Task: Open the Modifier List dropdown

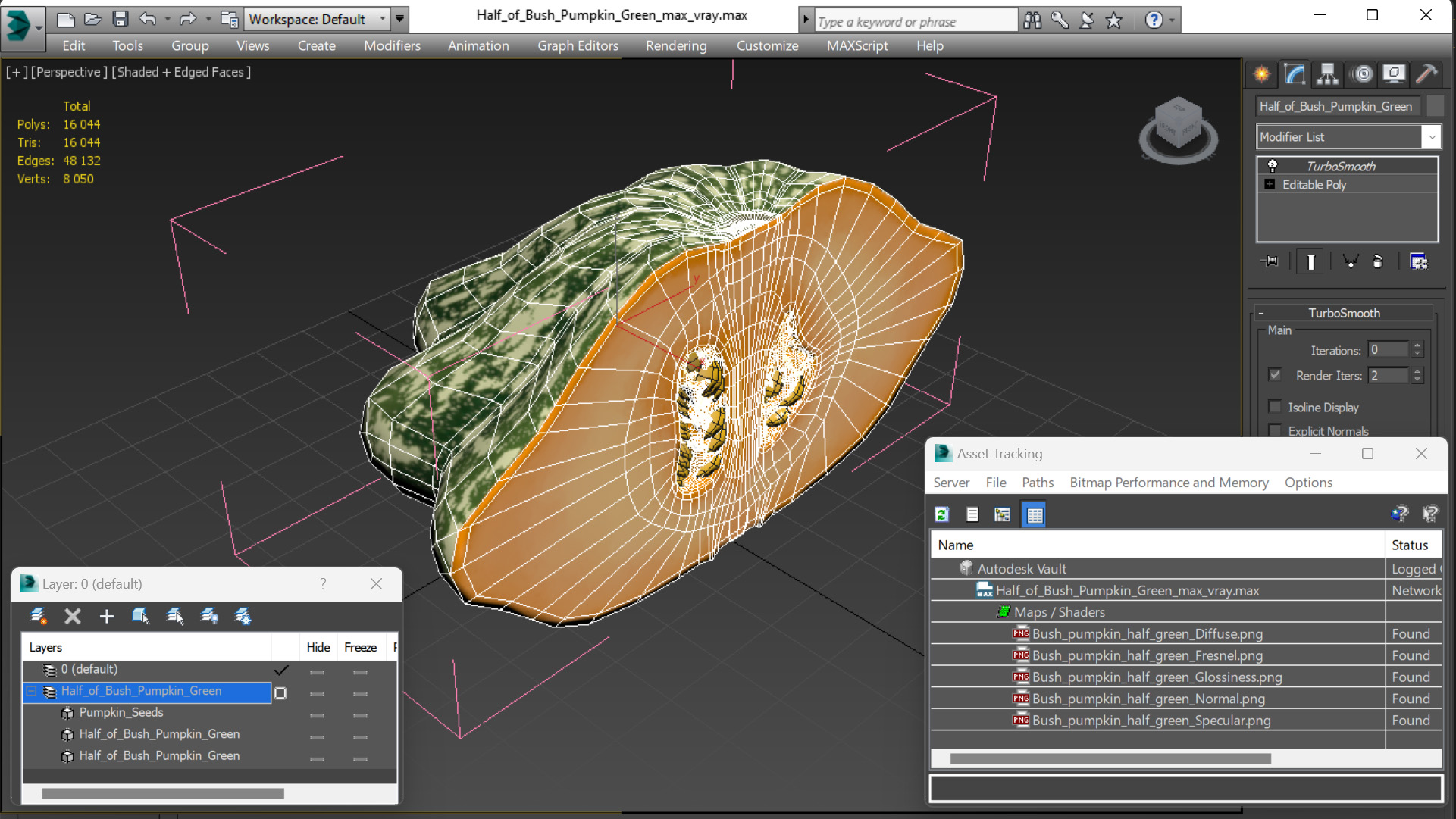Action: tap(1431, 137)
